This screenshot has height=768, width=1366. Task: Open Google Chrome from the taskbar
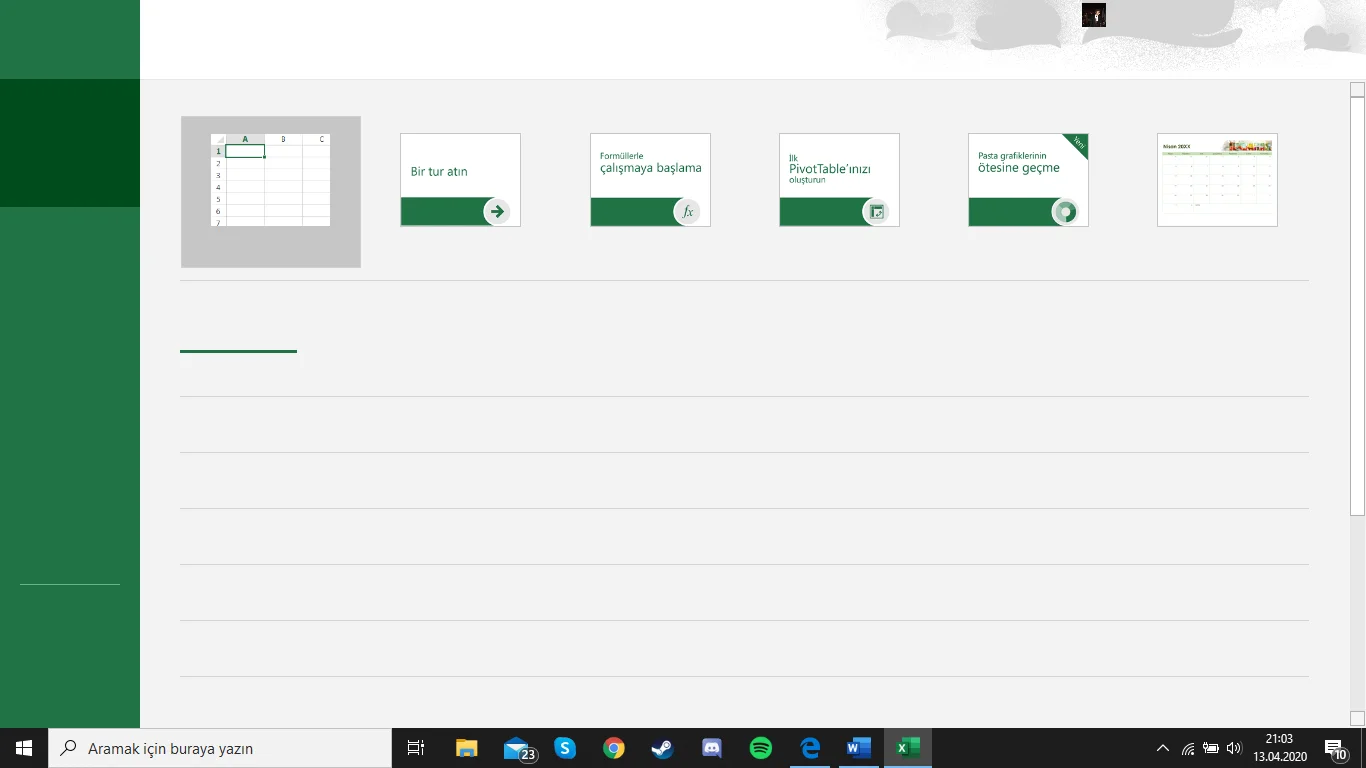tap(614, 748)
